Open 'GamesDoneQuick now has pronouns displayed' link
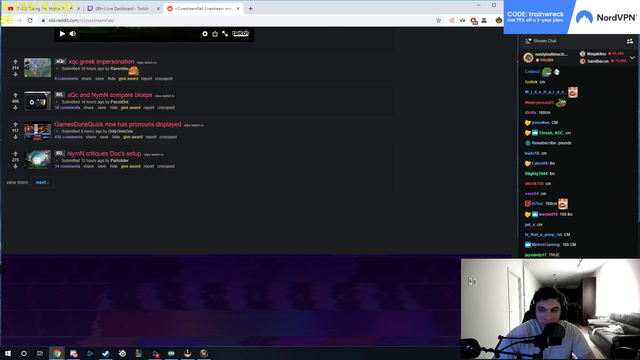 (x=118, y=124)
